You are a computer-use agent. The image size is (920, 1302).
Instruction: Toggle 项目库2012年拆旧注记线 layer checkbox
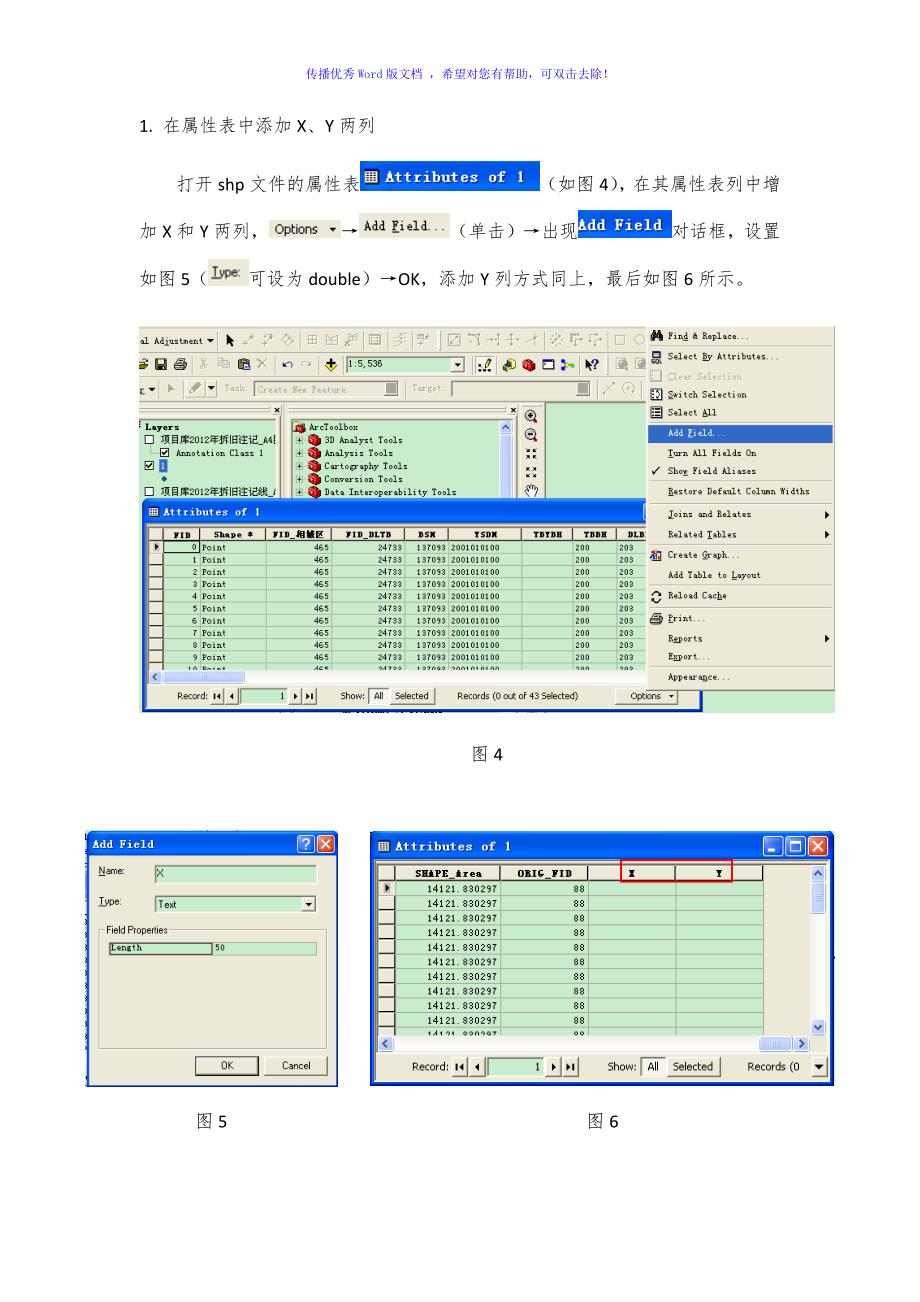[149, 491]
